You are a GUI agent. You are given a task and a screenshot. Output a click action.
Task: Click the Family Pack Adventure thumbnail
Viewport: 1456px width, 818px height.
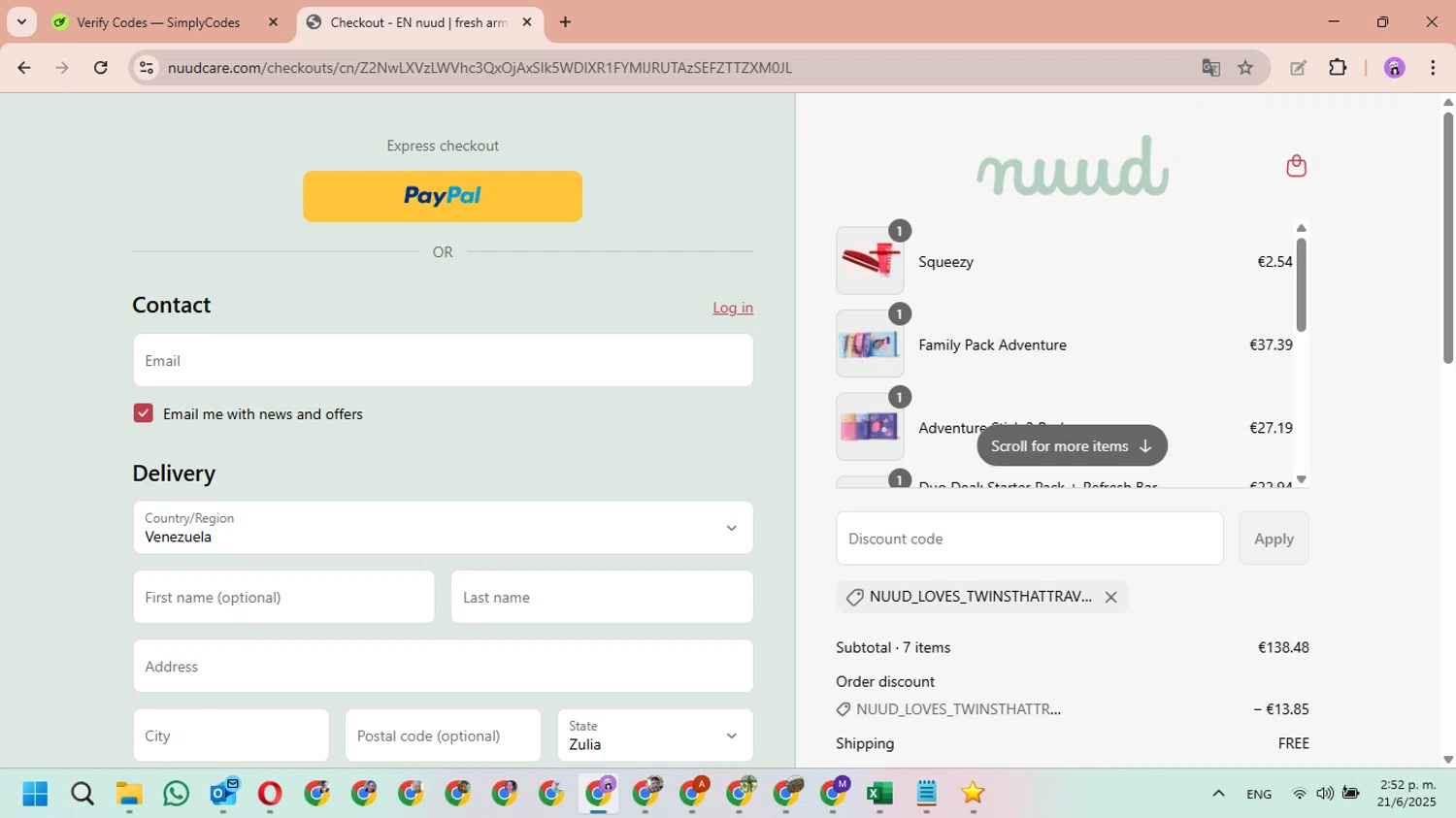click(x=870, y=344)
